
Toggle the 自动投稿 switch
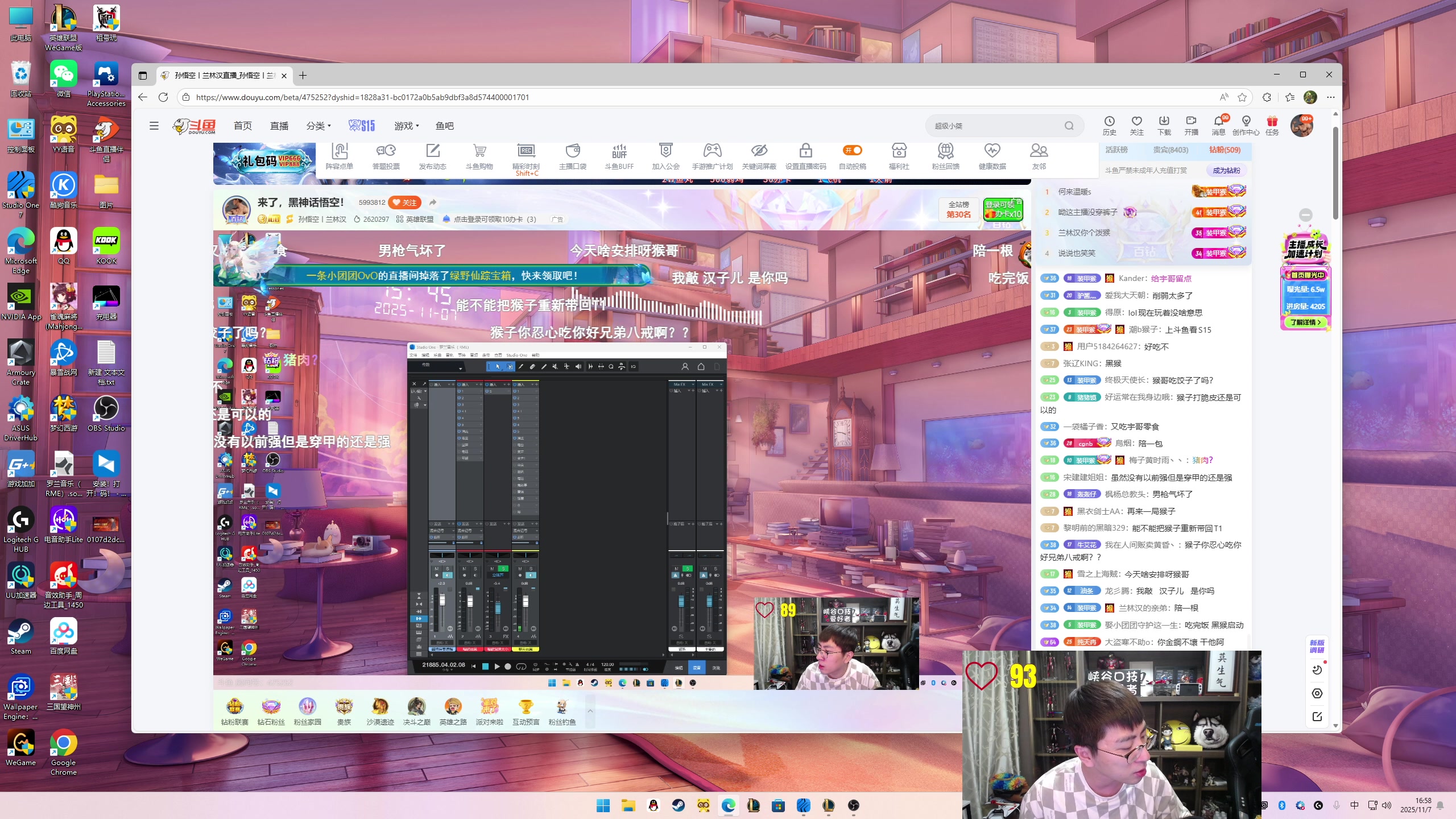tap(853, 150)
